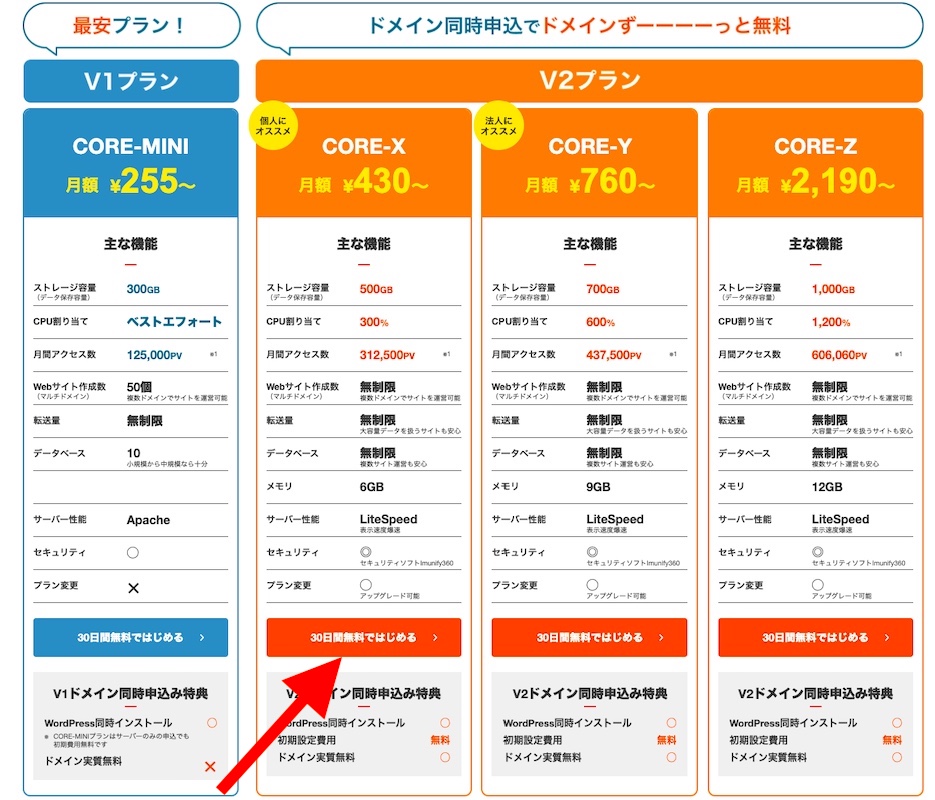This screenshot has height=800, width=935.
Task: Click CORE-X WordPress install circle icon
Action: coord(445,723)
